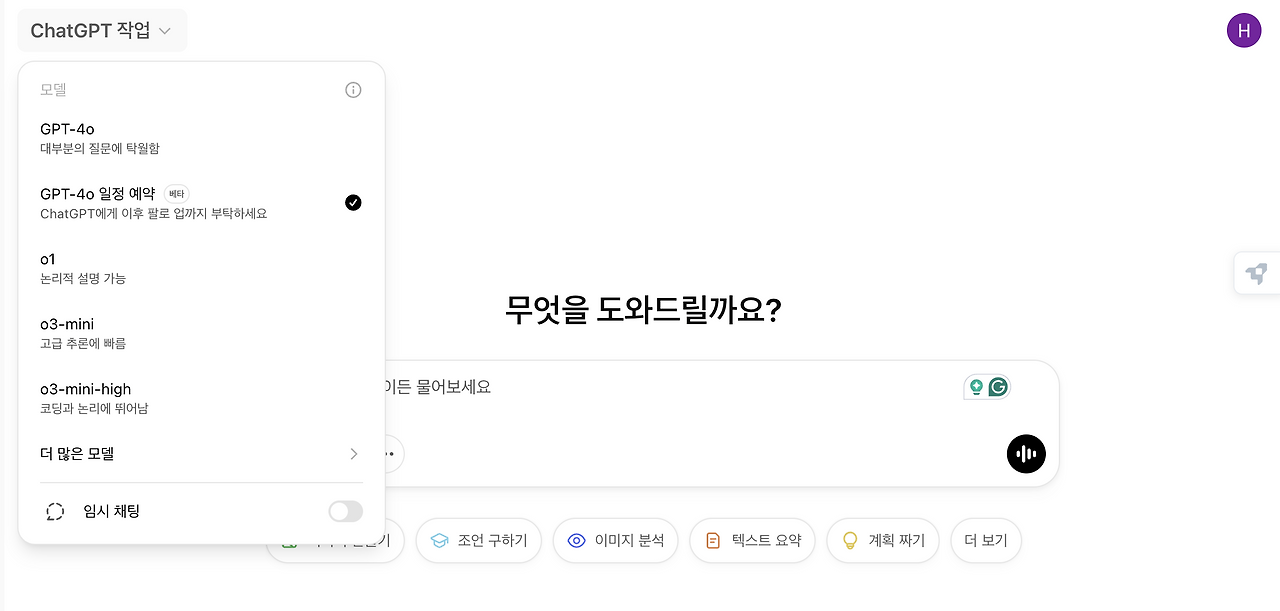
Task: Open the rocket icon side panel
Action: [x=1257, y=273]
